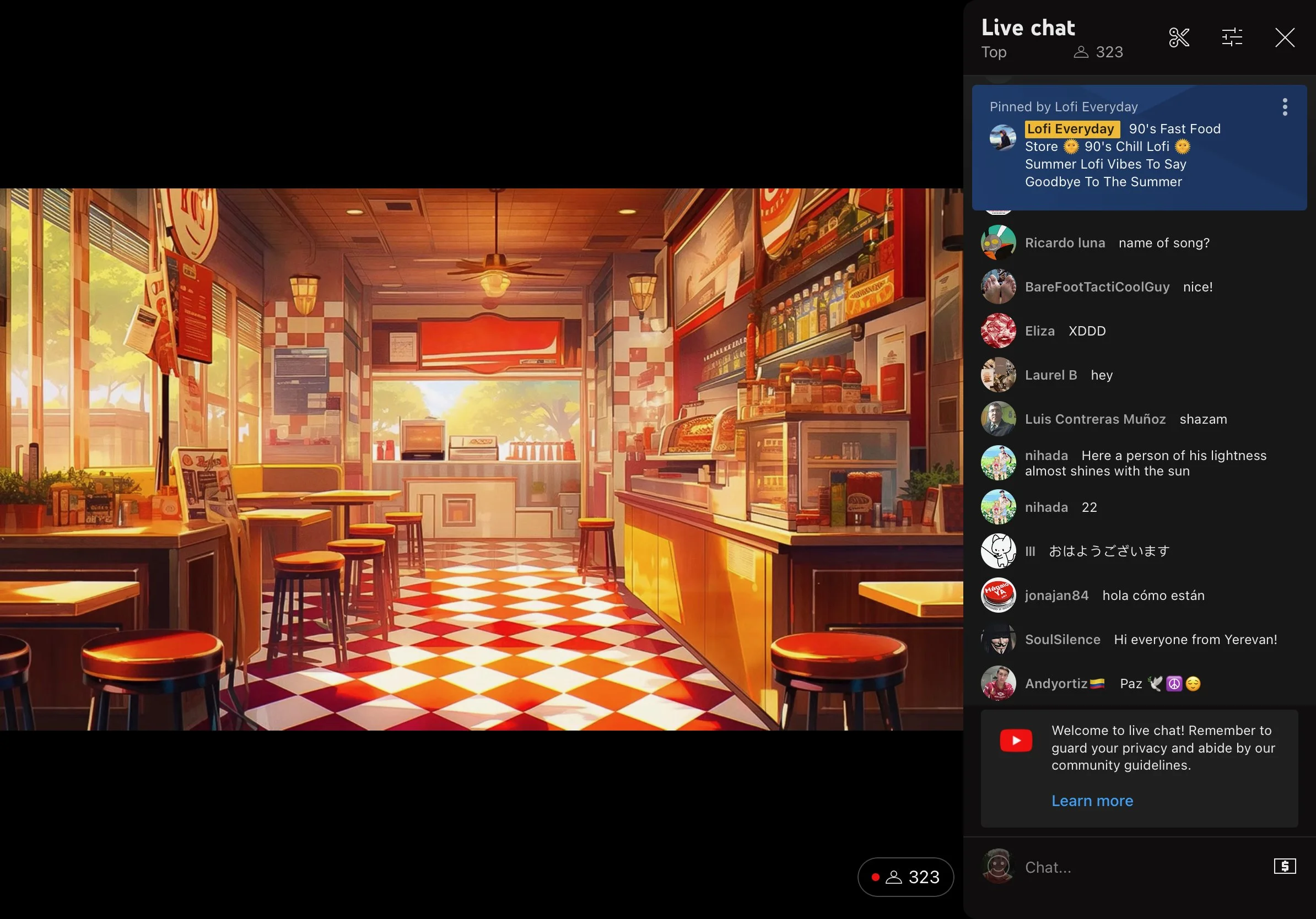Click SoulSilence's Yerevan greeting message

[x=1195, y=640]
